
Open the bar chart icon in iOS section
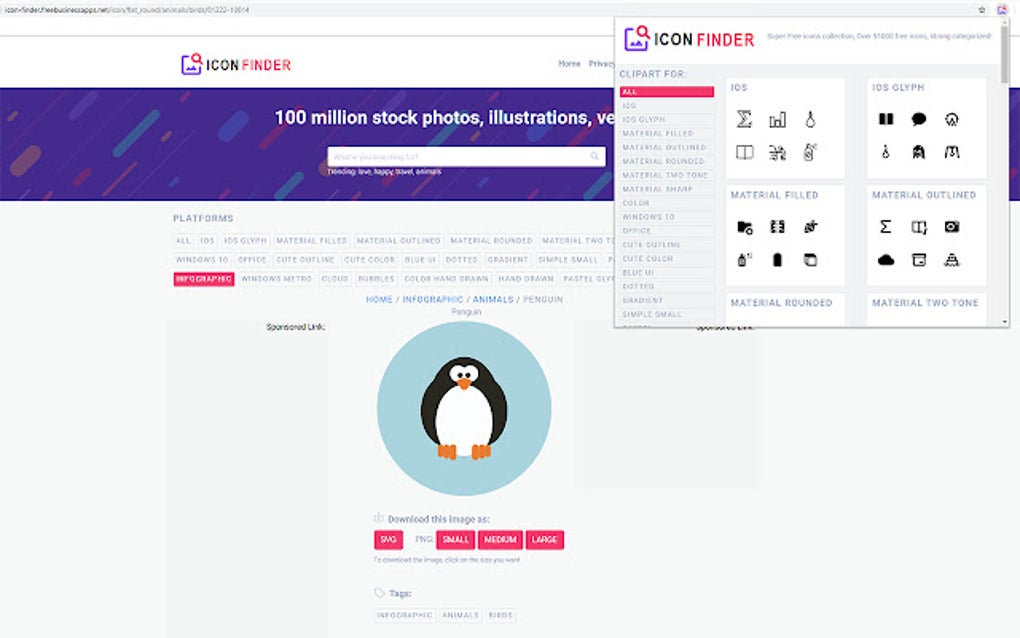coord(777,120)
